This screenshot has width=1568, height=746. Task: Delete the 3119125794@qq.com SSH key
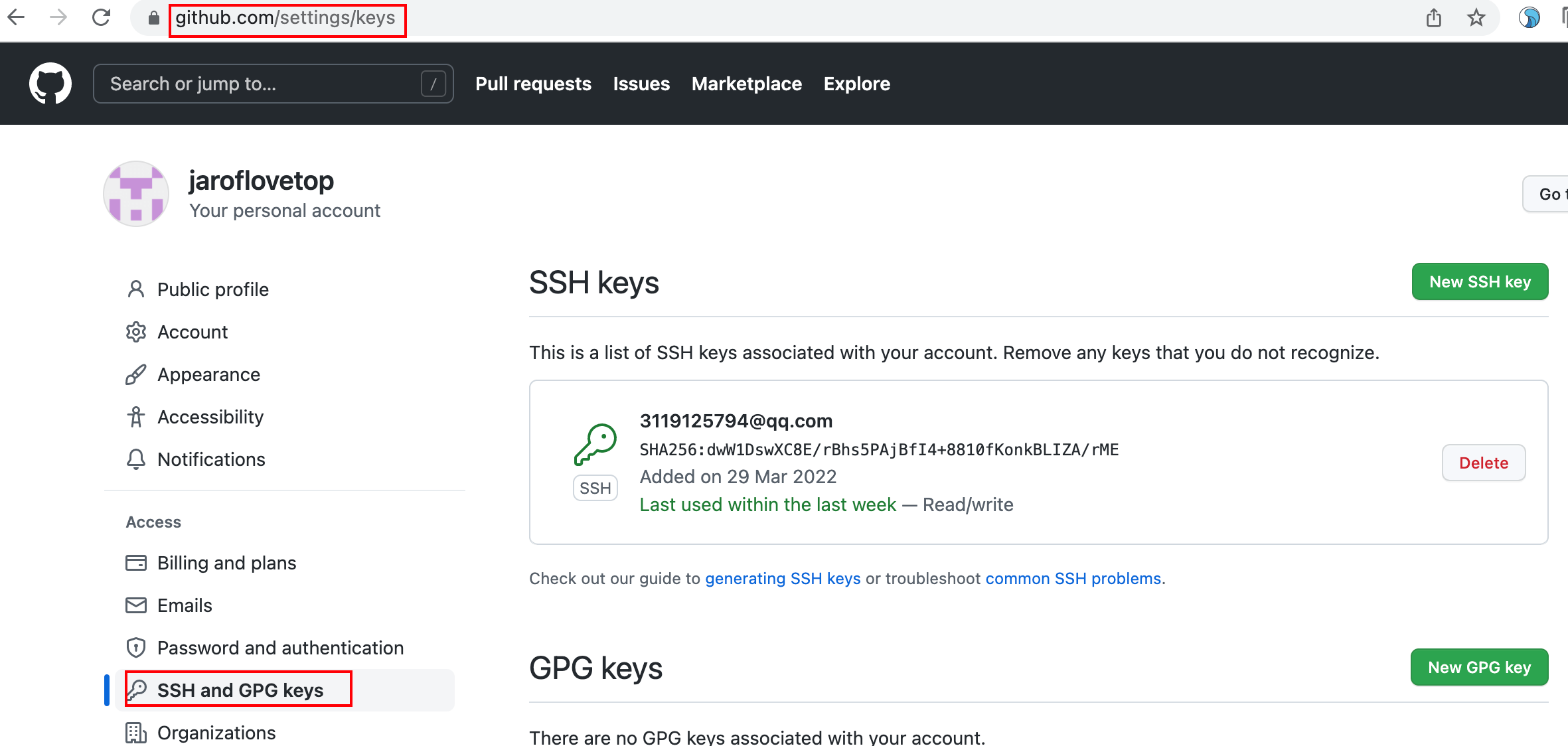click(x=1483, y=463)
